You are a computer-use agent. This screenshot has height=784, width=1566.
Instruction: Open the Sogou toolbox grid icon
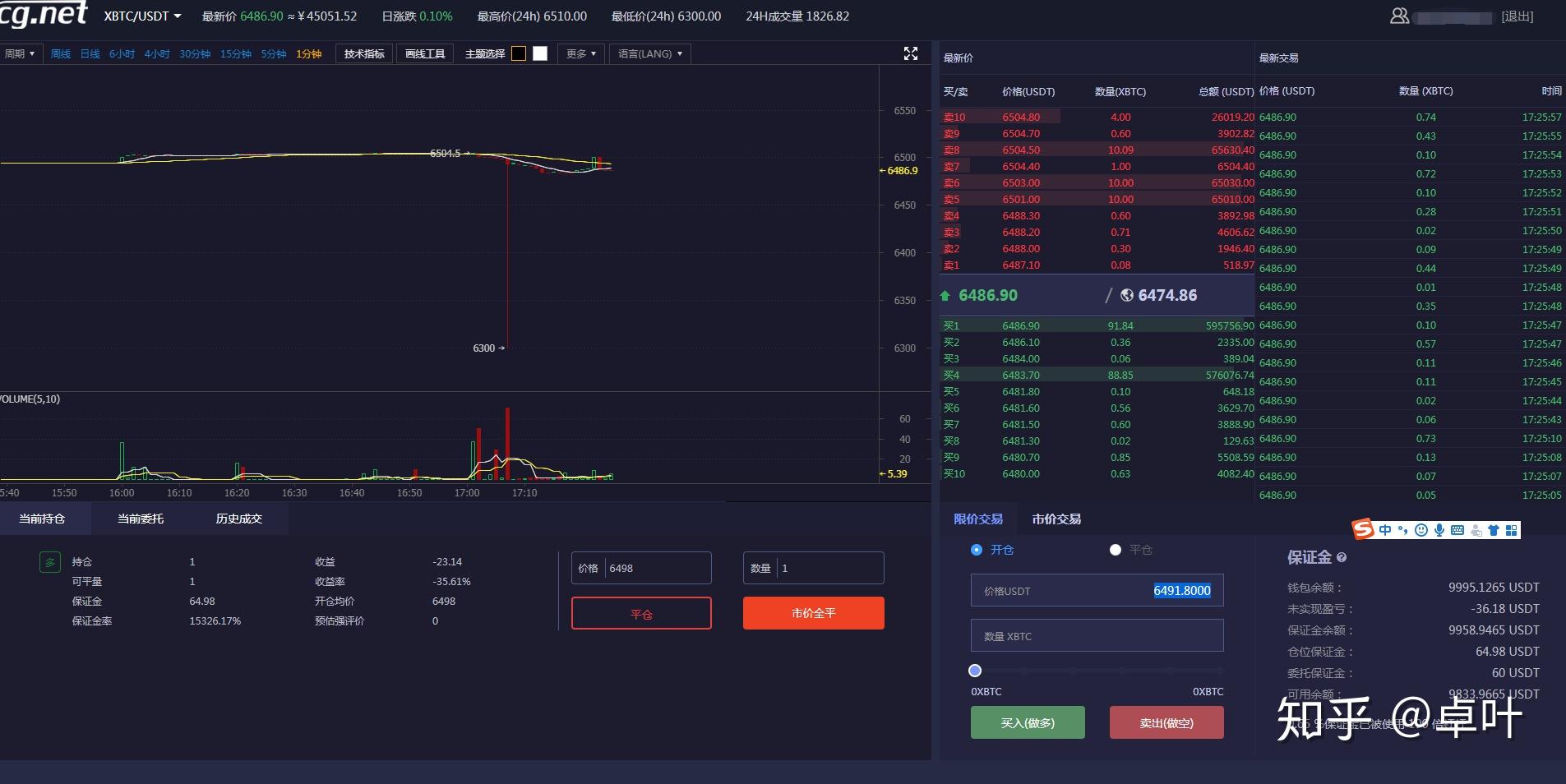click(1511, 530)
